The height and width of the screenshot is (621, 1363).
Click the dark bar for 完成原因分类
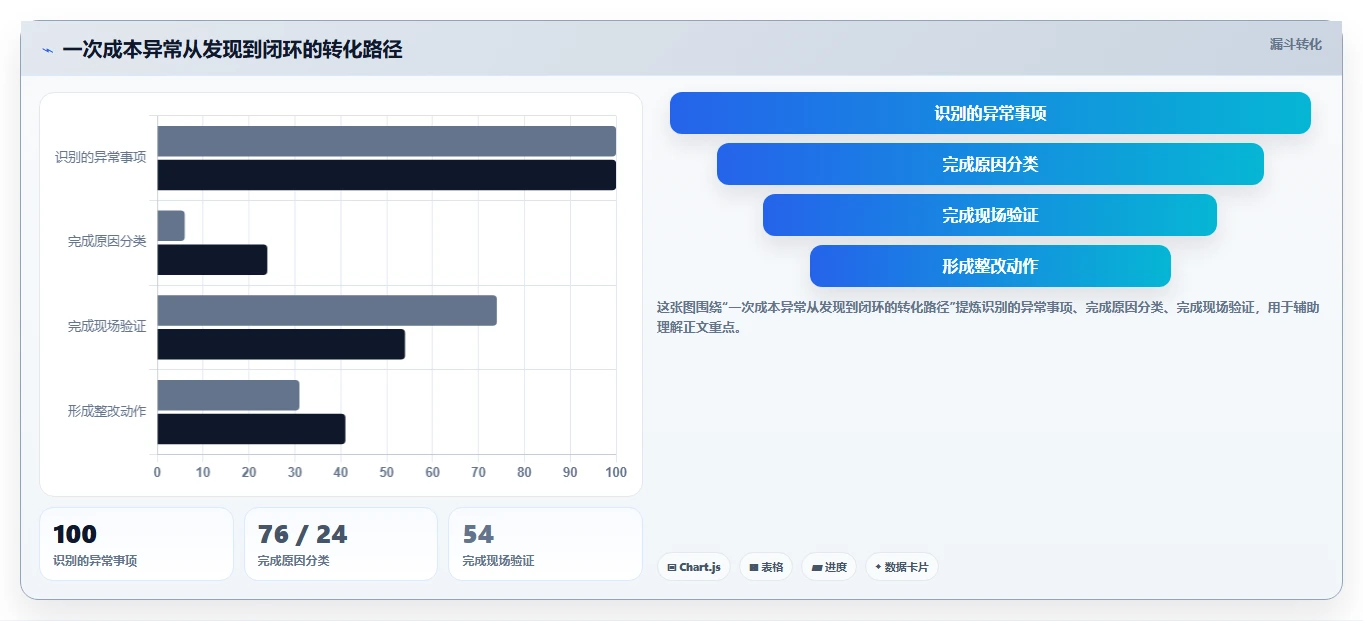click(x=212, y=260)
